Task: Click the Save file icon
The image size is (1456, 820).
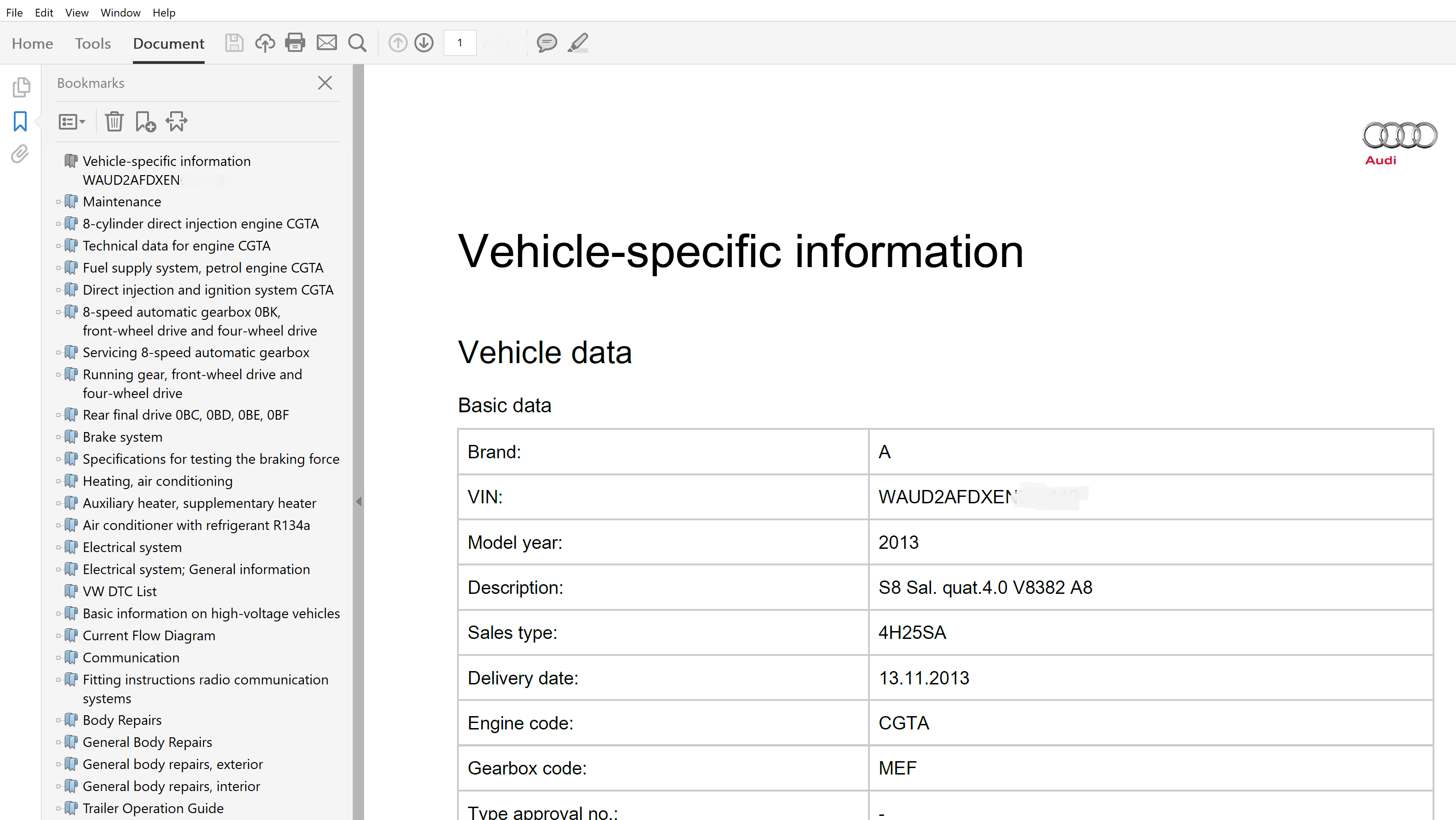Action: (234, 43)
